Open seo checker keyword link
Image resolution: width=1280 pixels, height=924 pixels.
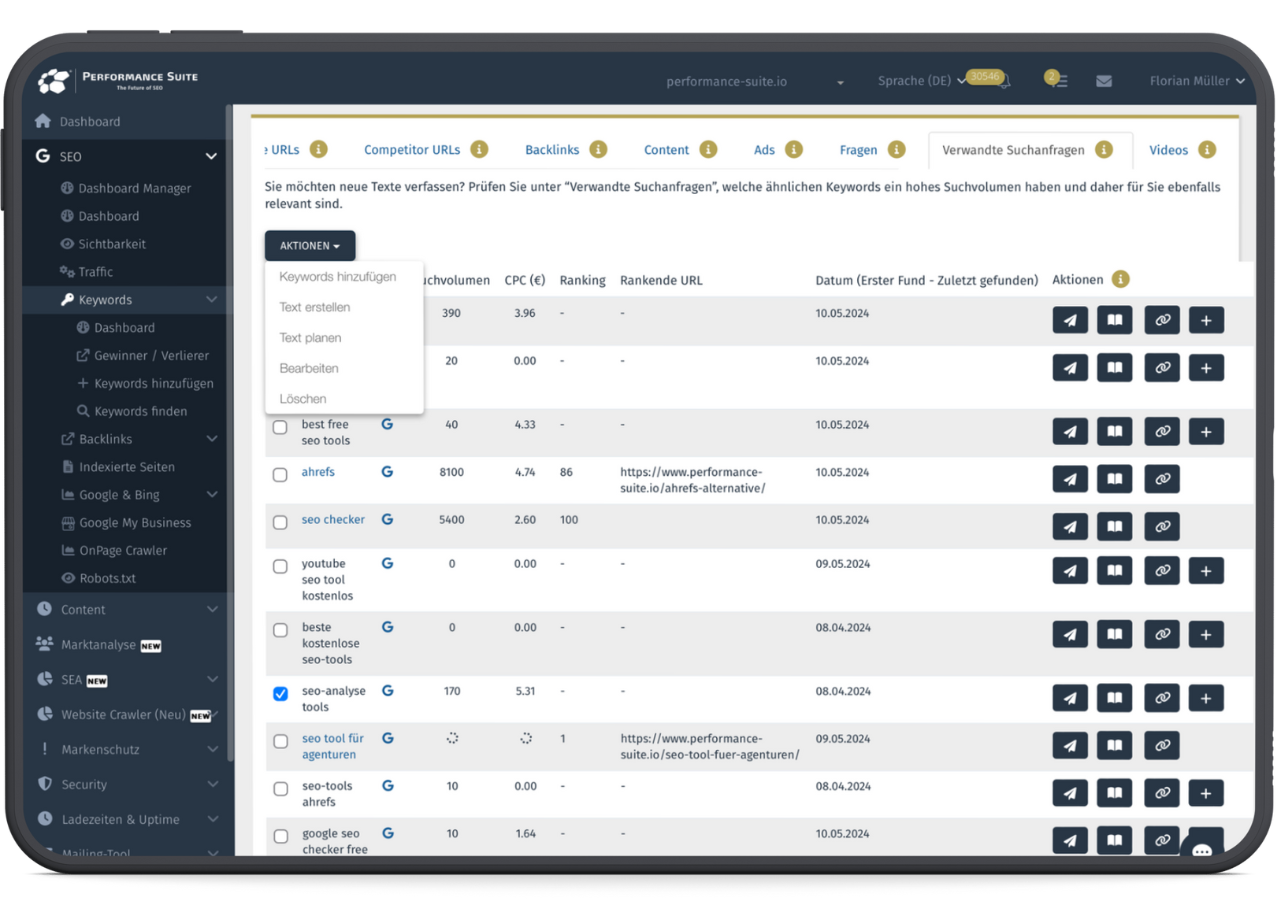tap(333, 520)
